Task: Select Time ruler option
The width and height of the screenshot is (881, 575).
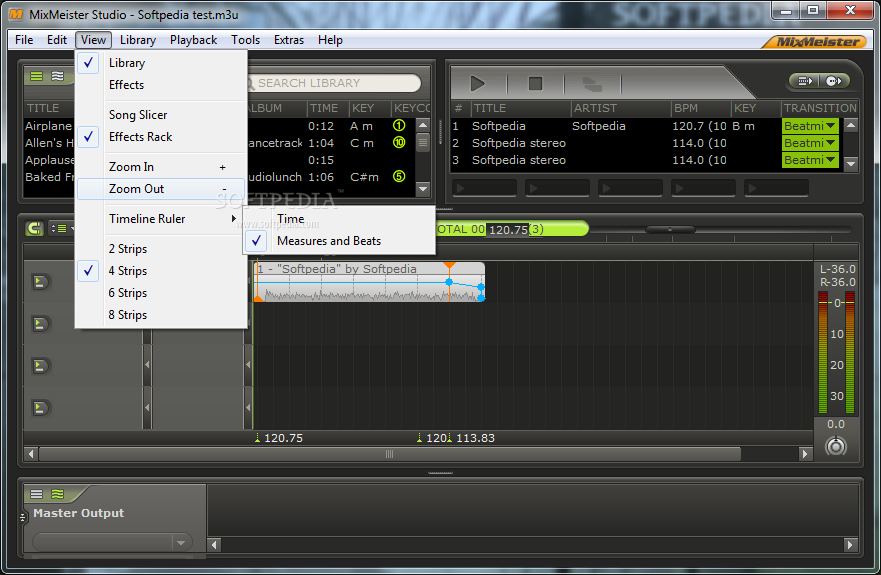Action: pos(339,219)
